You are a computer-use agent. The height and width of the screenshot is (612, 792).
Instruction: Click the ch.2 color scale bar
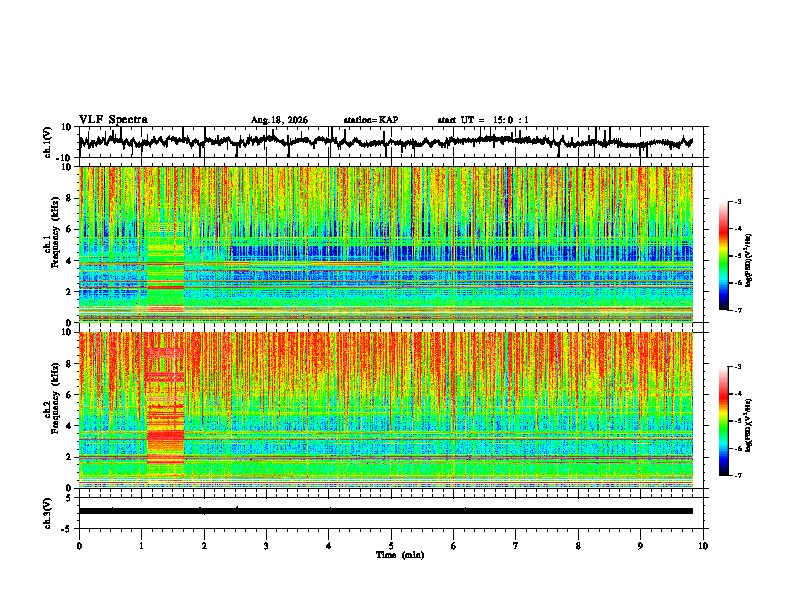click(723, 421)
